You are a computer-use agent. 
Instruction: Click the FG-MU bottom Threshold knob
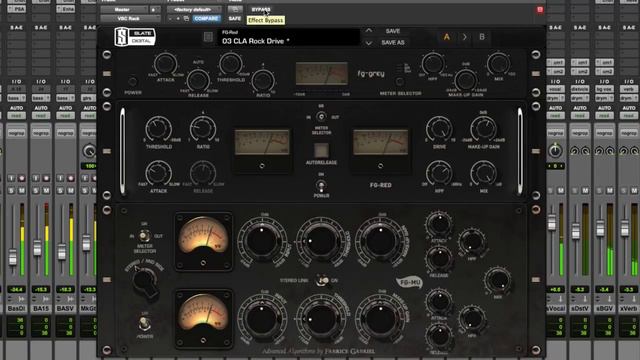(x=321, y=318)
